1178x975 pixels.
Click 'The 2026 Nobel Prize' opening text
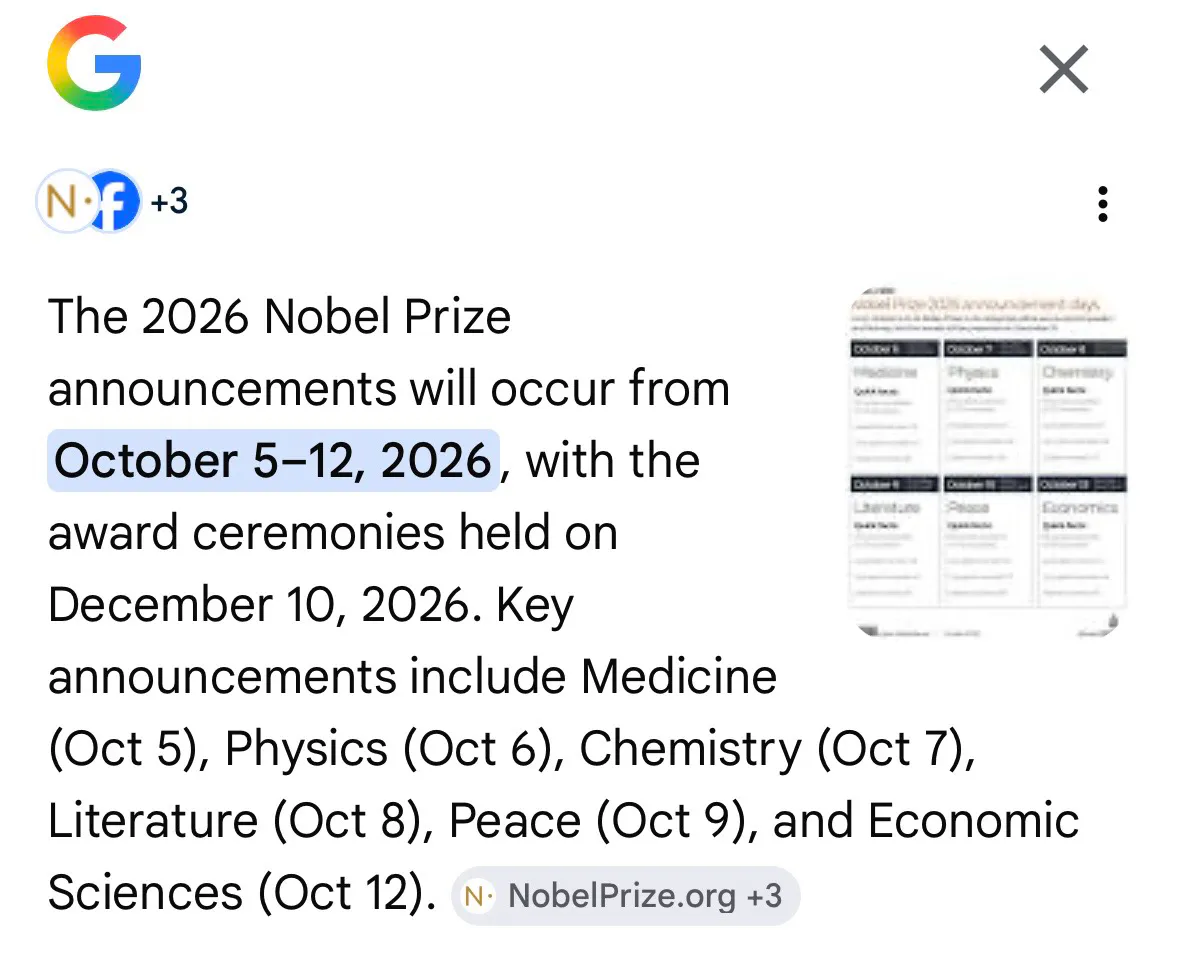click(x=279, y=317)
